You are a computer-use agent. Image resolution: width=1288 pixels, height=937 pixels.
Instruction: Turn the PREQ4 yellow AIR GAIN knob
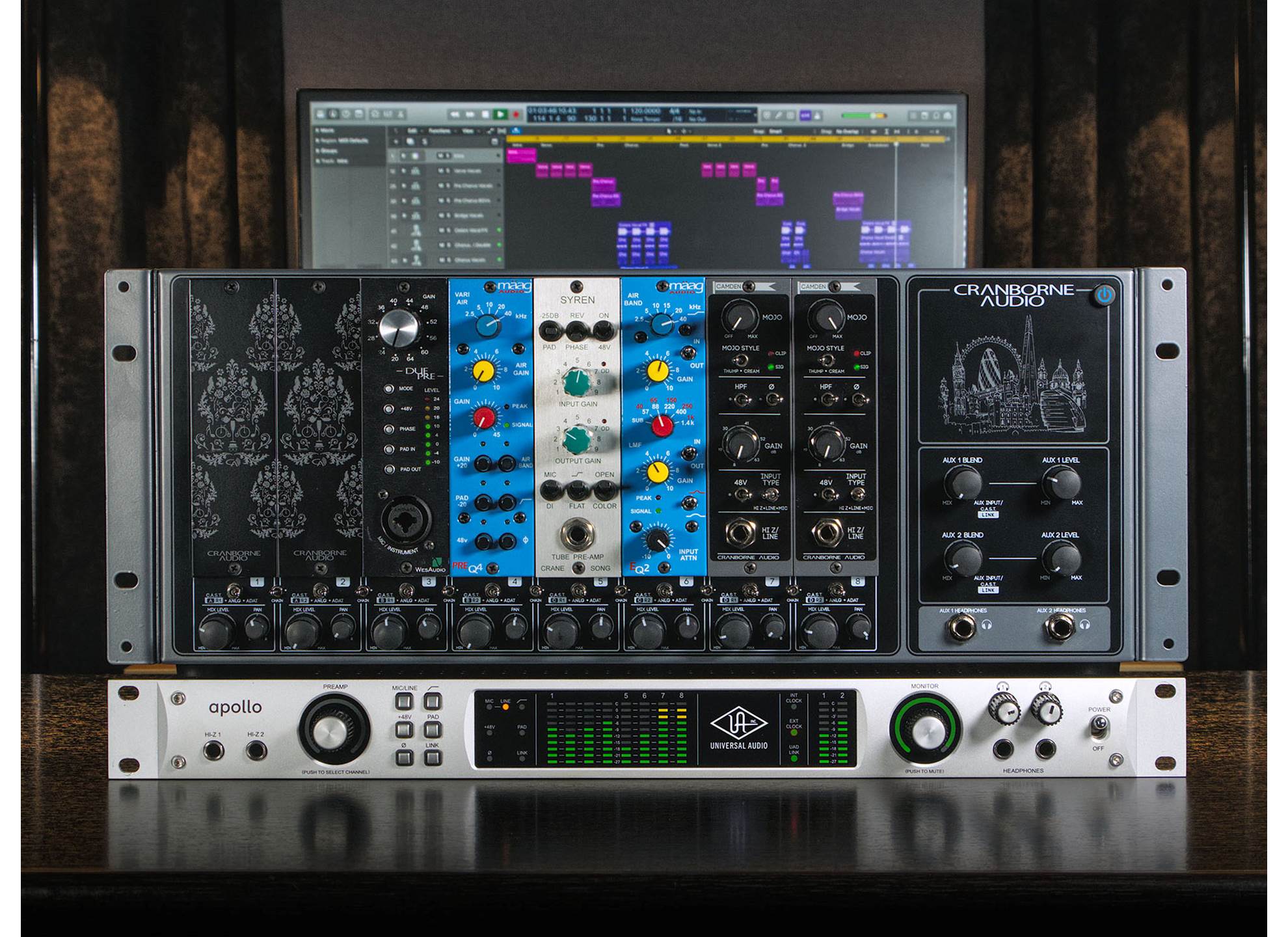click(x=483, y=371)
